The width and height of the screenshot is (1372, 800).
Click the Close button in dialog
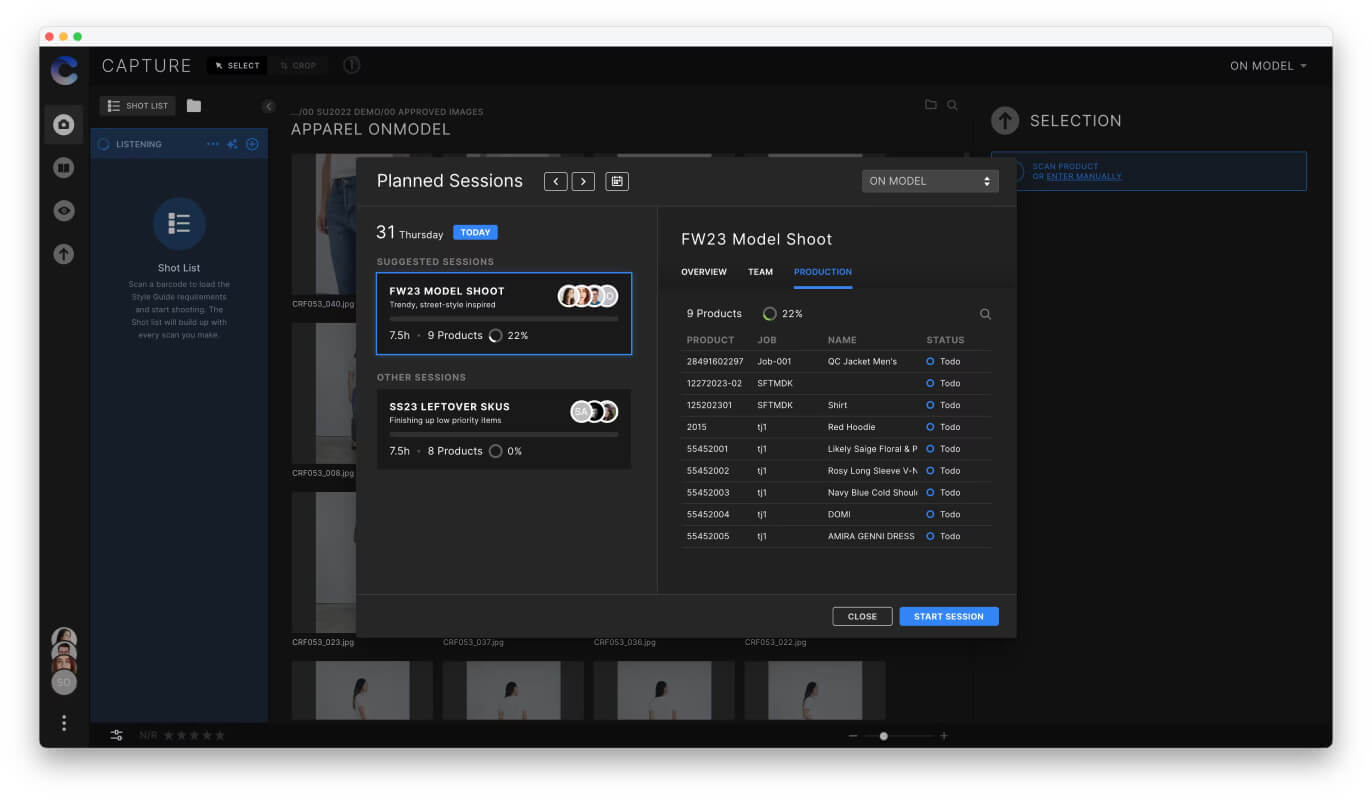click(x=862, y=617)
